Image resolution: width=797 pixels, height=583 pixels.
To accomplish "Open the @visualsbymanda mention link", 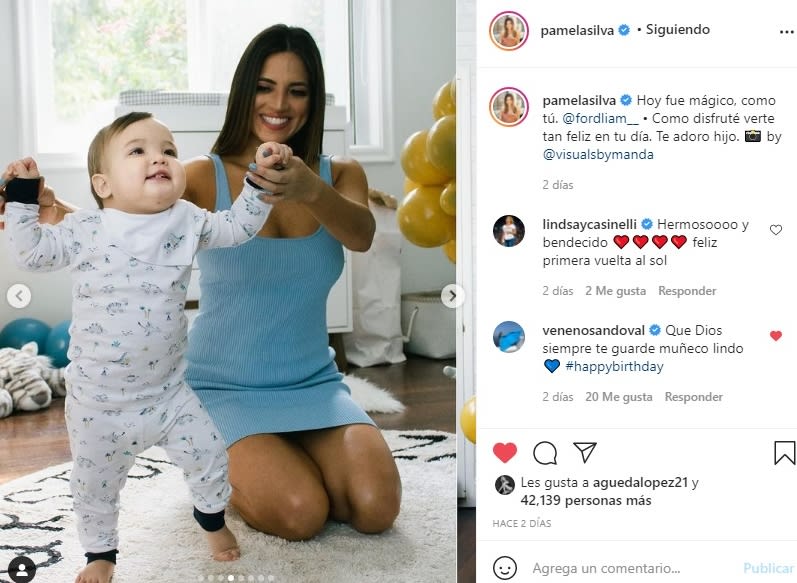I will click(598, 155).
